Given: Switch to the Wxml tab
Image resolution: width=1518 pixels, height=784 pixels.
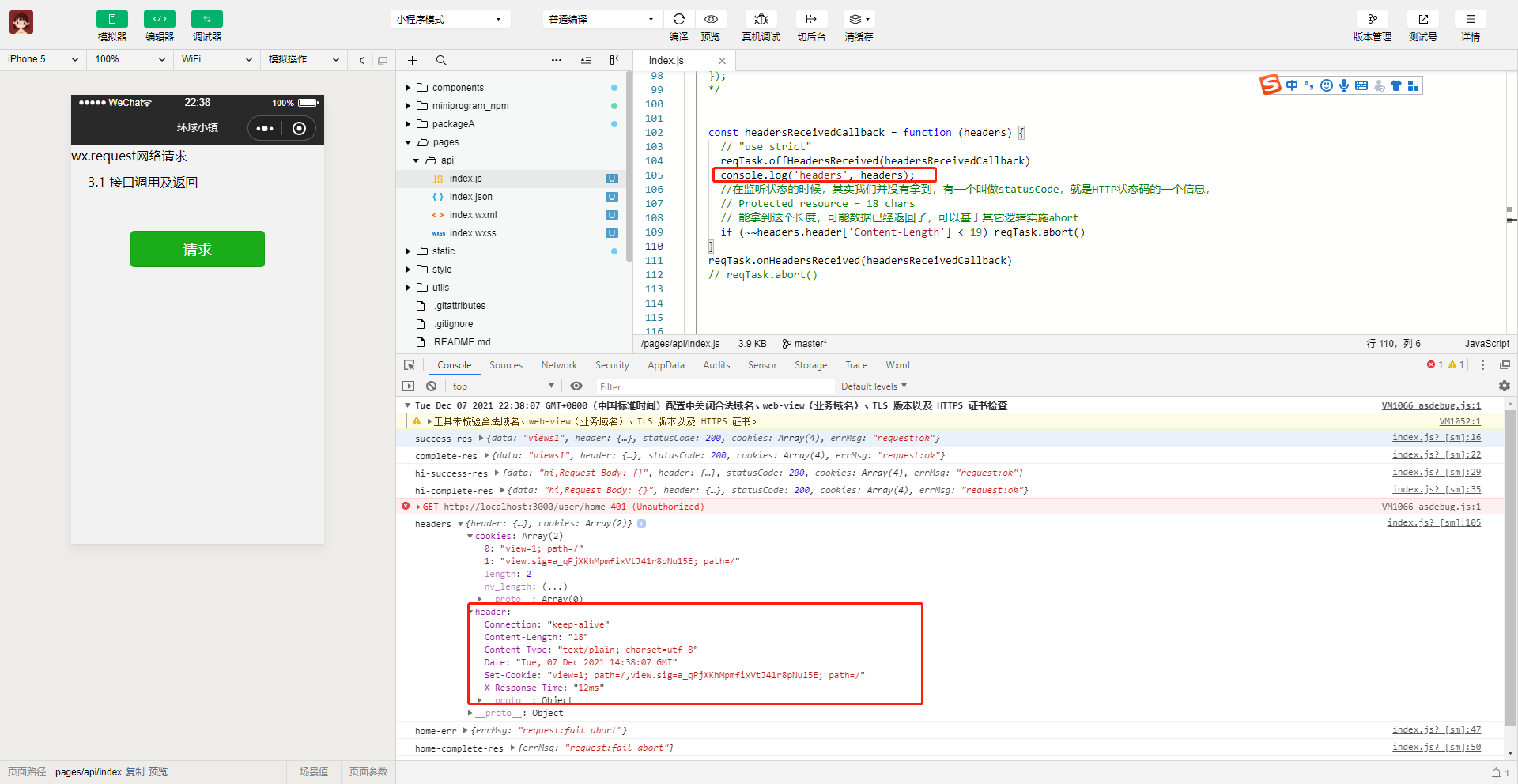Looking at the screenshot, I should click(897, 365).
